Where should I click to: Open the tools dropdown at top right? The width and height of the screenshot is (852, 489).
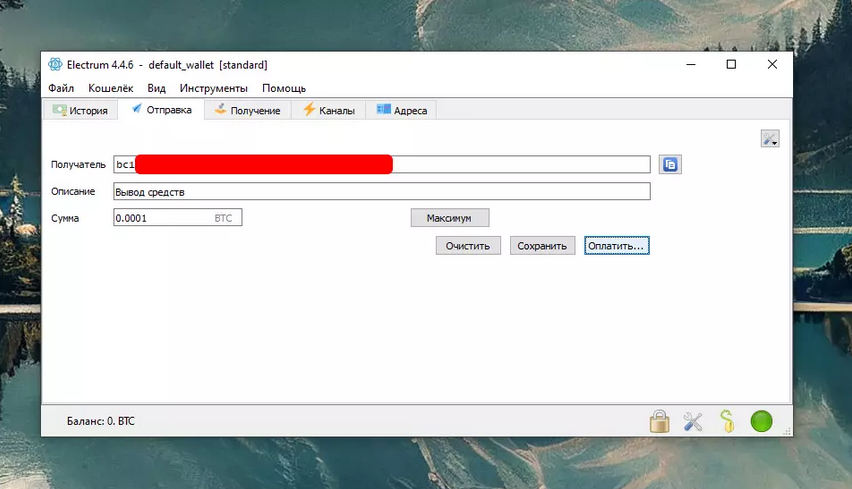click(769, 140)
